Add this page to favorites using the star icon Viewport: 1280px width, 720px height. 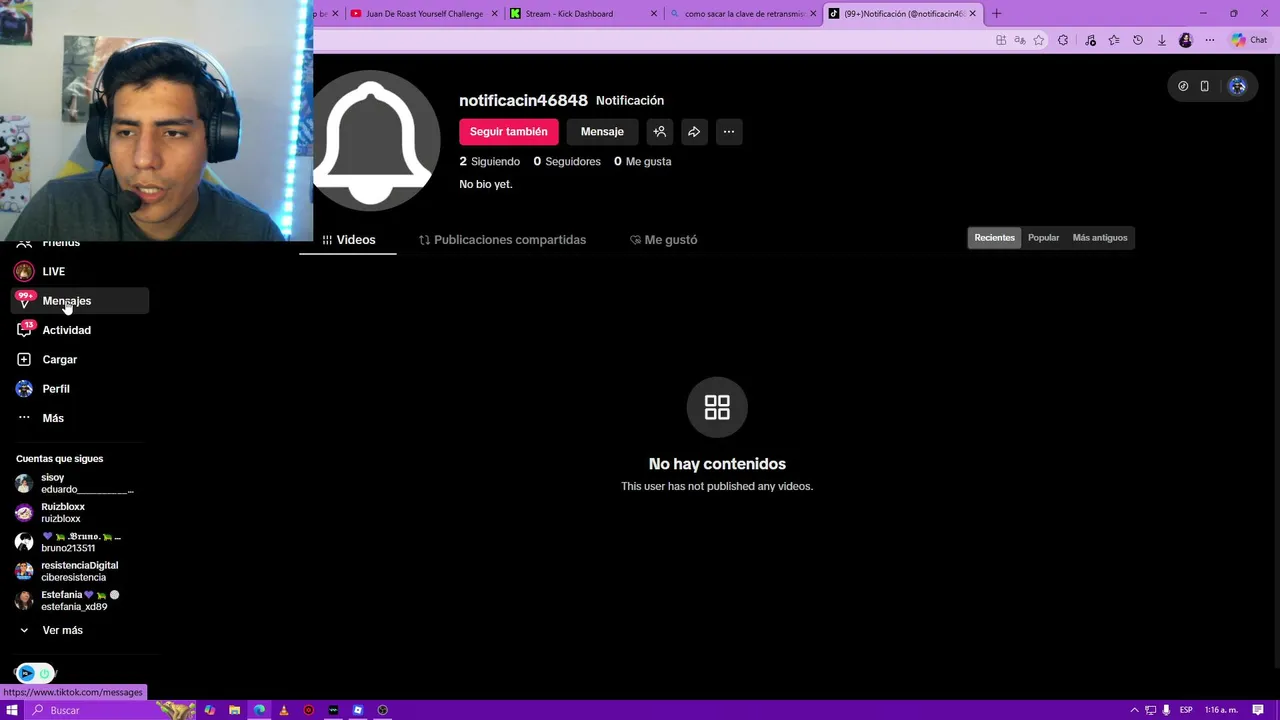click(x=1039, y=40)
